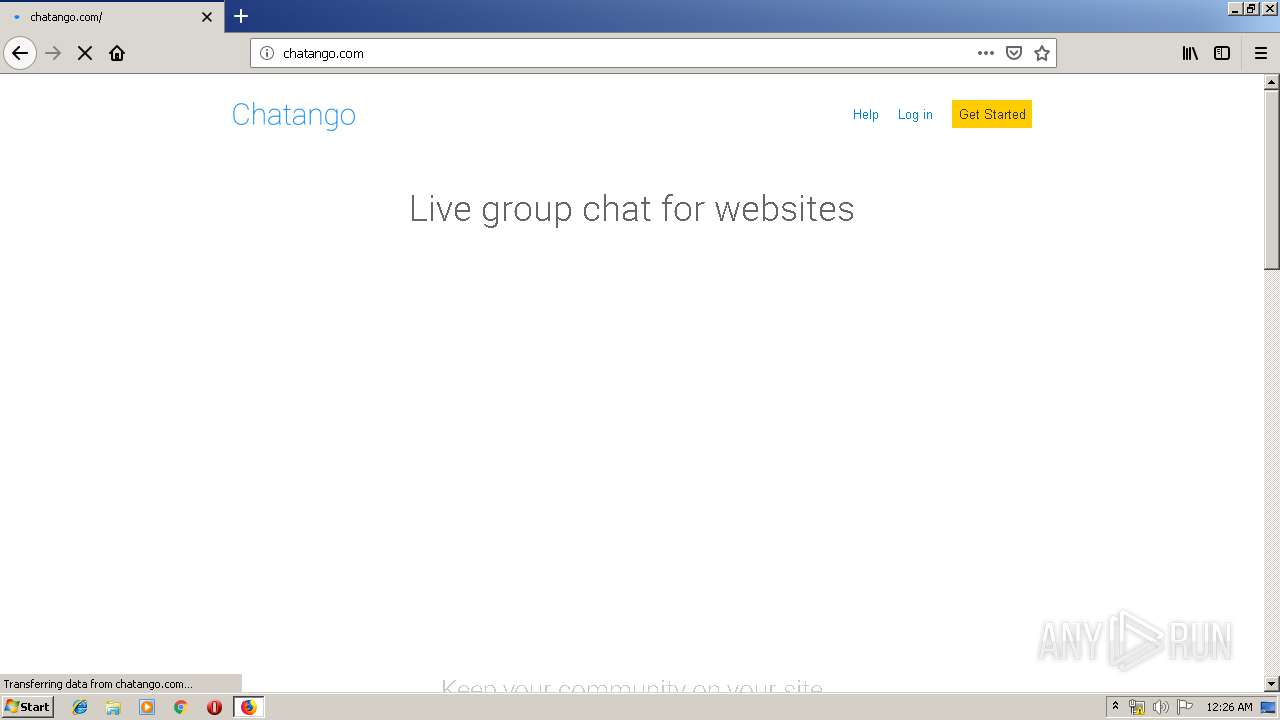Viewport: 1280px width, 720px height.
Task: Click the scrollbar up arrow
Action: 1272,82
